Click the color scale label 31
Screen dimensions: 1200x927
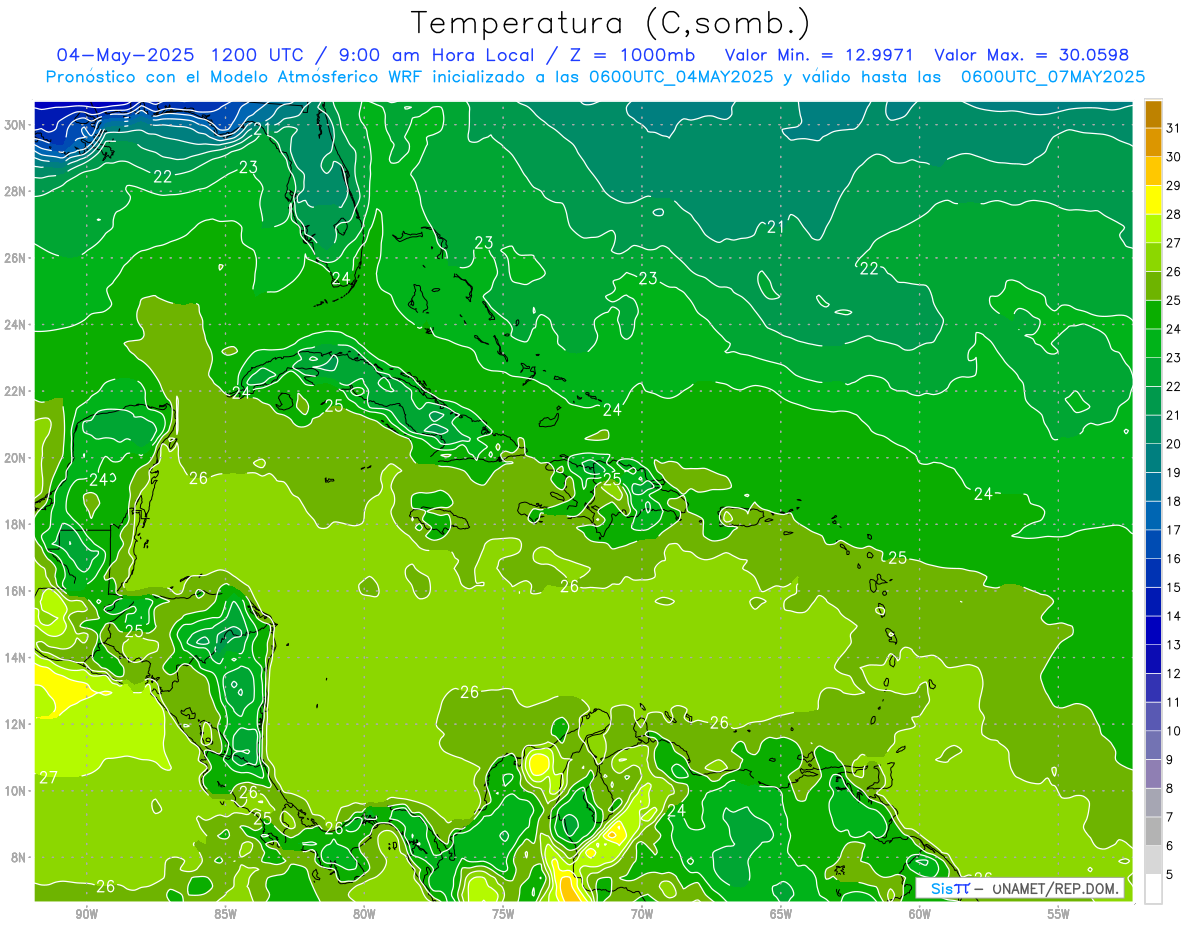1174,128
